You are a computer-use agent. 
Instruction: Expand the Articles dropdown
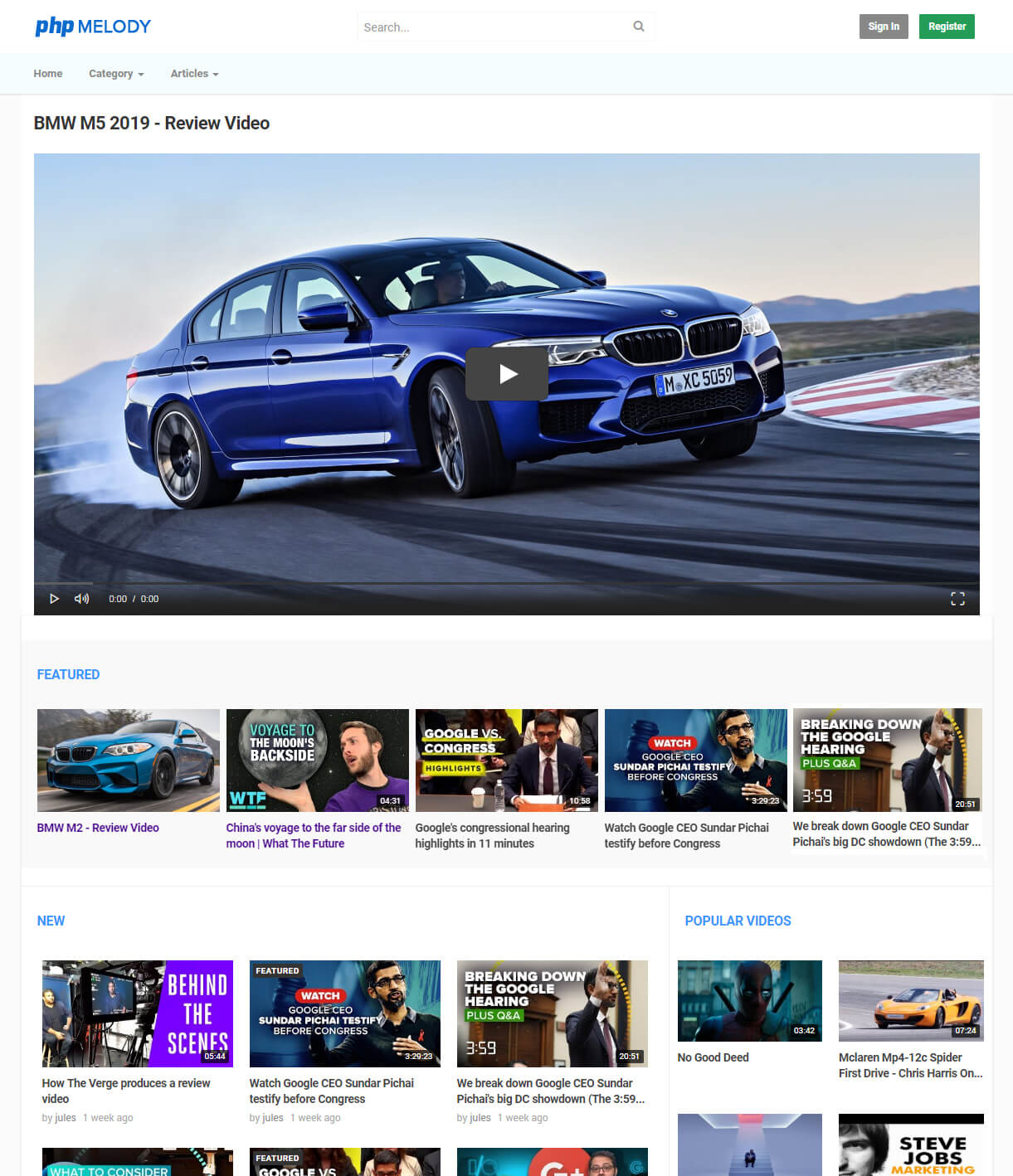[195, 74]
